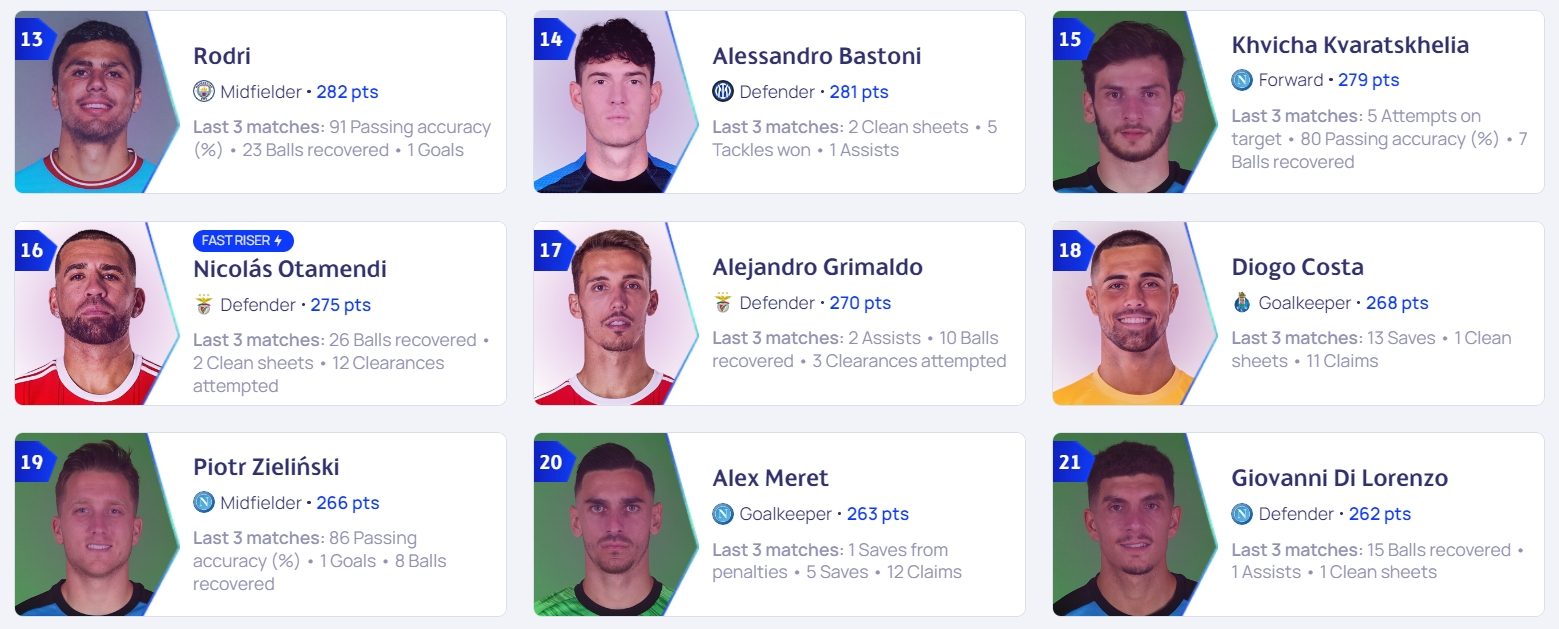Click rank 21 badge on Di Lorenzo's photo
Image resolution: width=1559 pixels, height=629 pixels.
(x=1071, y=462)
